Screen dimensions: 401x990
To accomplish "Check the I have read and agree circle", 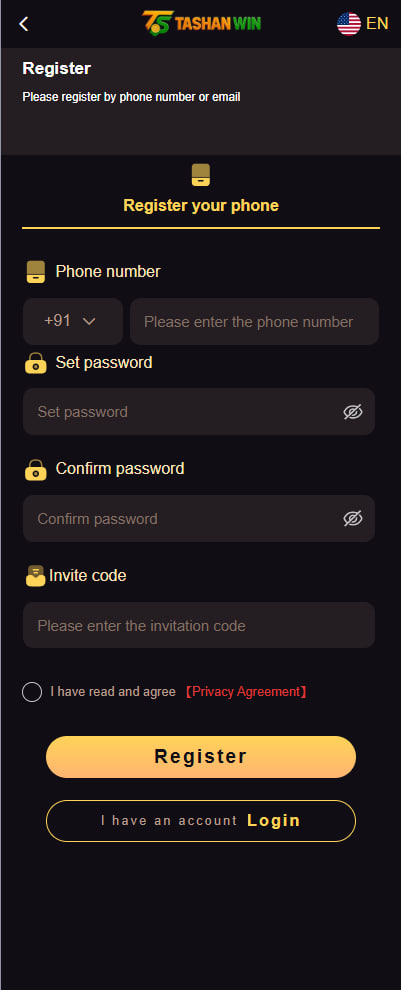I will (32, 692).
